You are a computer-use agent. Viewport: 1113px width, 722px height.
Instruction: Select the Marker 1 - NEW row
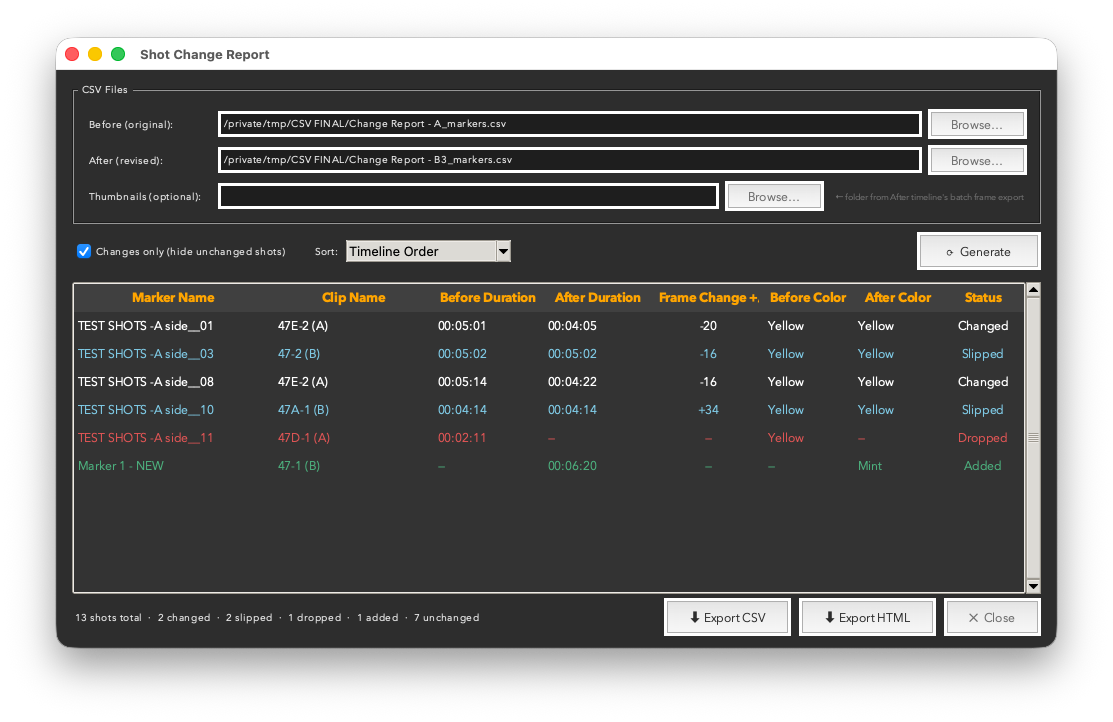549,466
